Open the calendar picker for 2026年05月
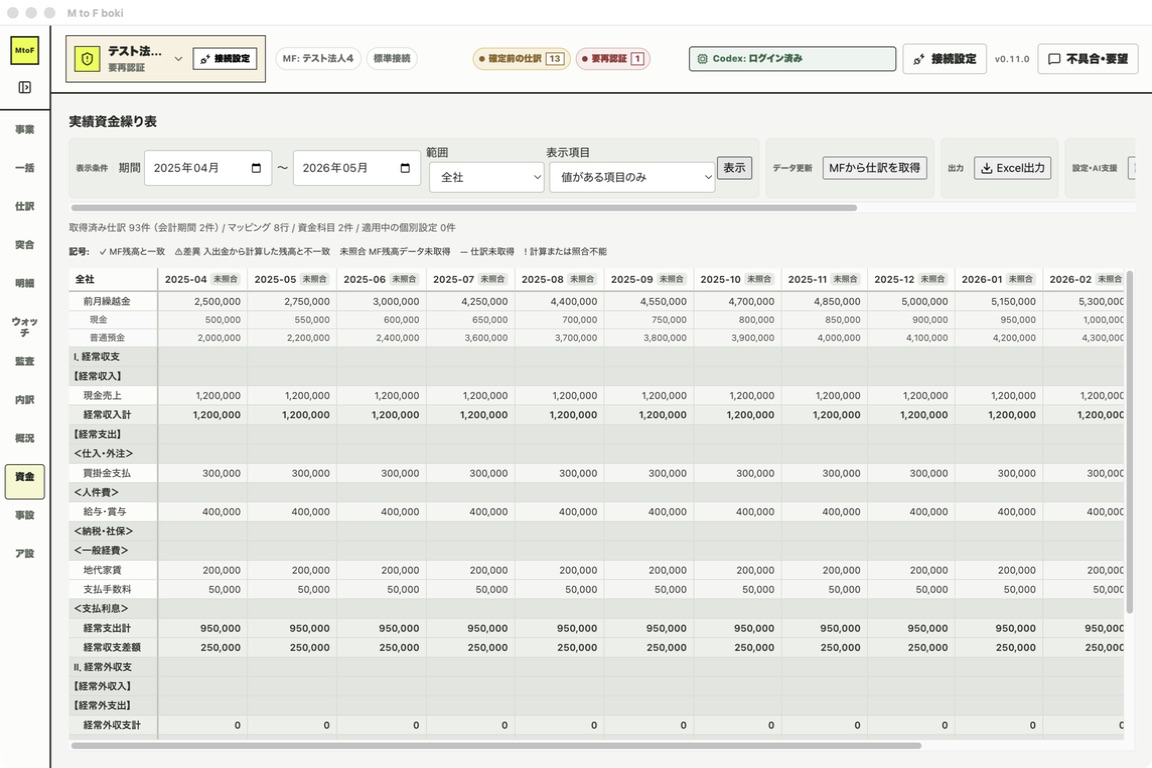Screen dimensions: 1152x768 405,168
